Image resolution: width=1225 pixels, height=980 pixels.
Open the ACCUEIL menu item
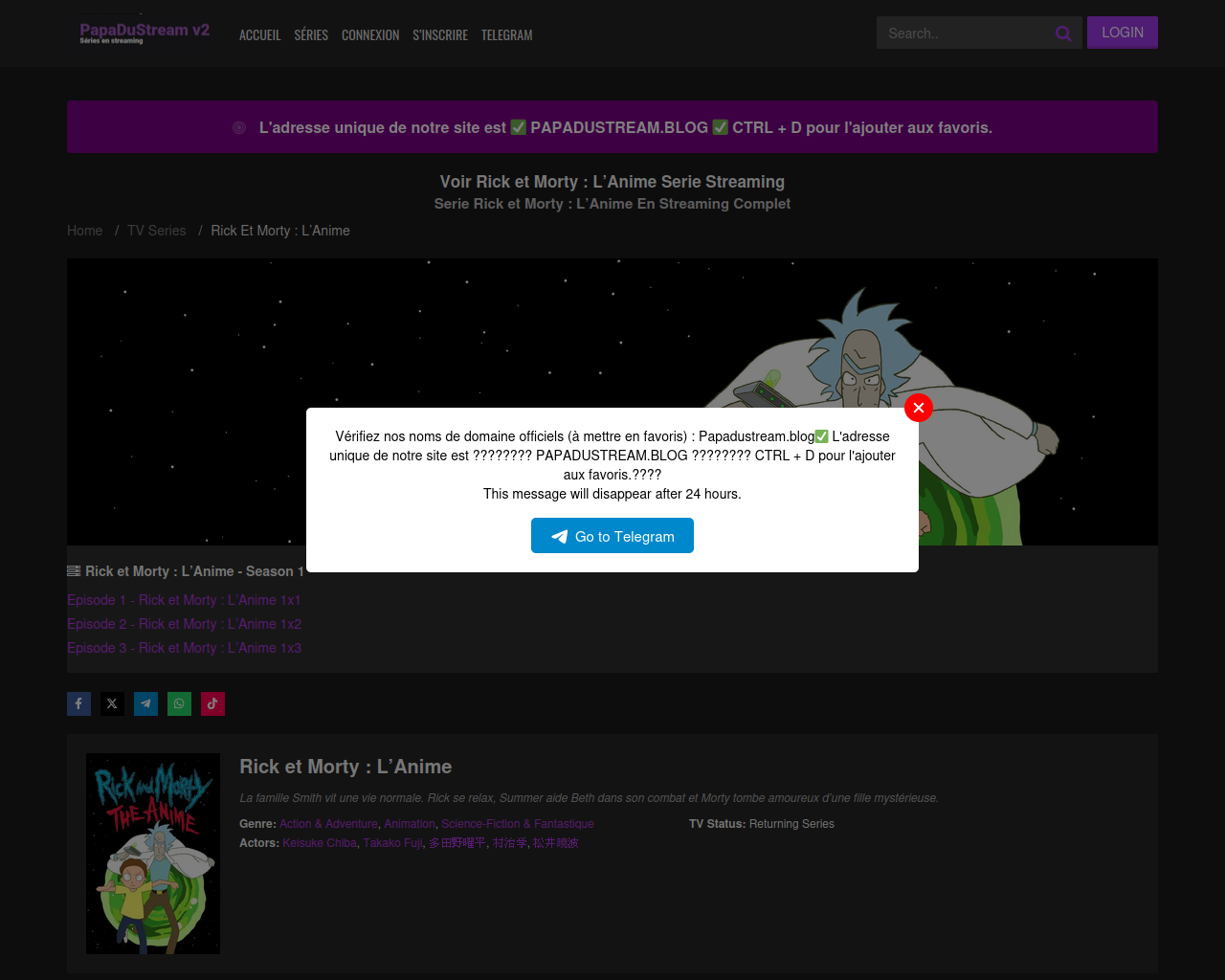tap(260, 34)
